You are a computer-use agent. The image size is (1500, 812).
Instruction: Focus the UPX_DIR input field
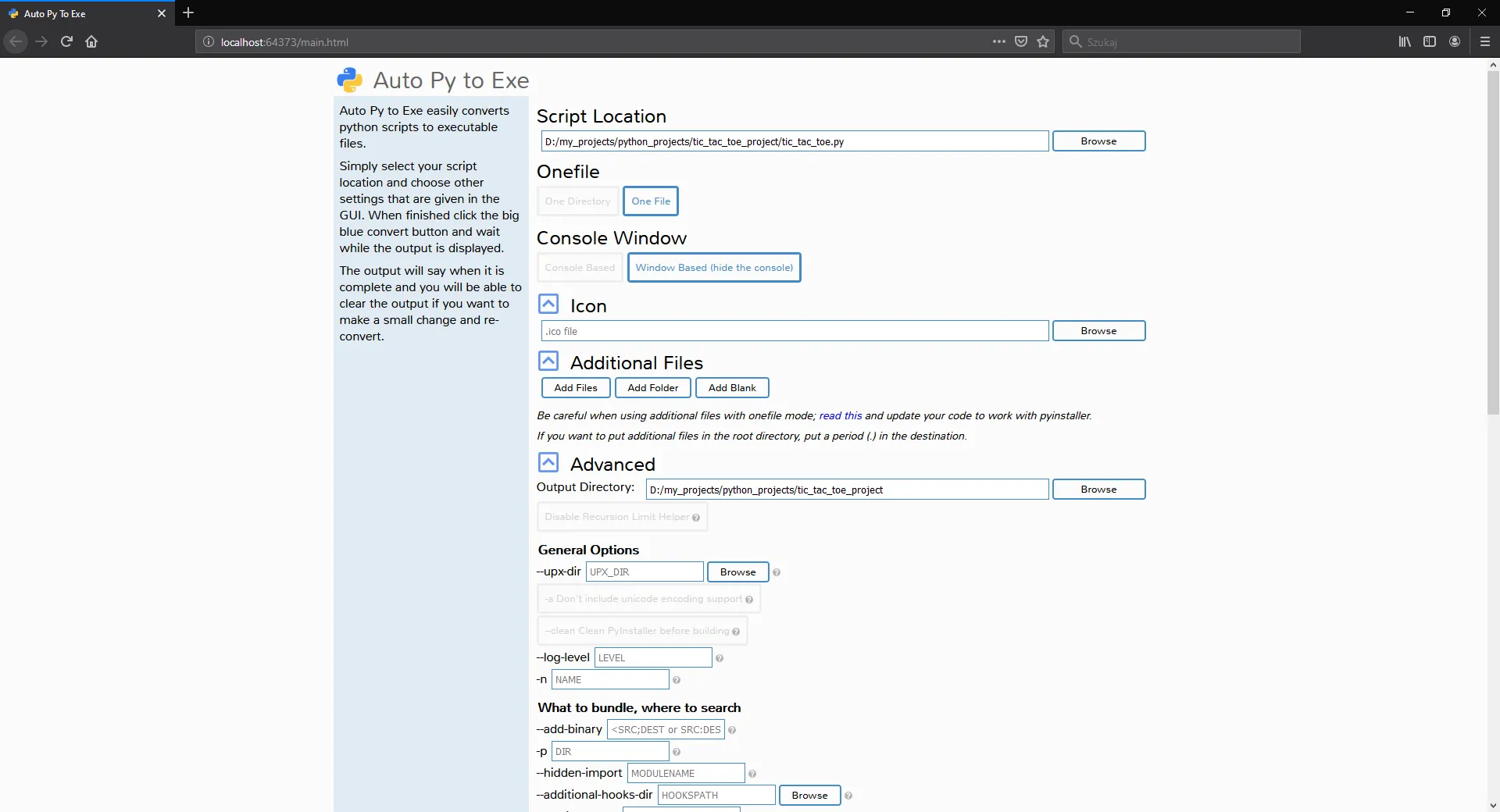click(x=645, y=572)
